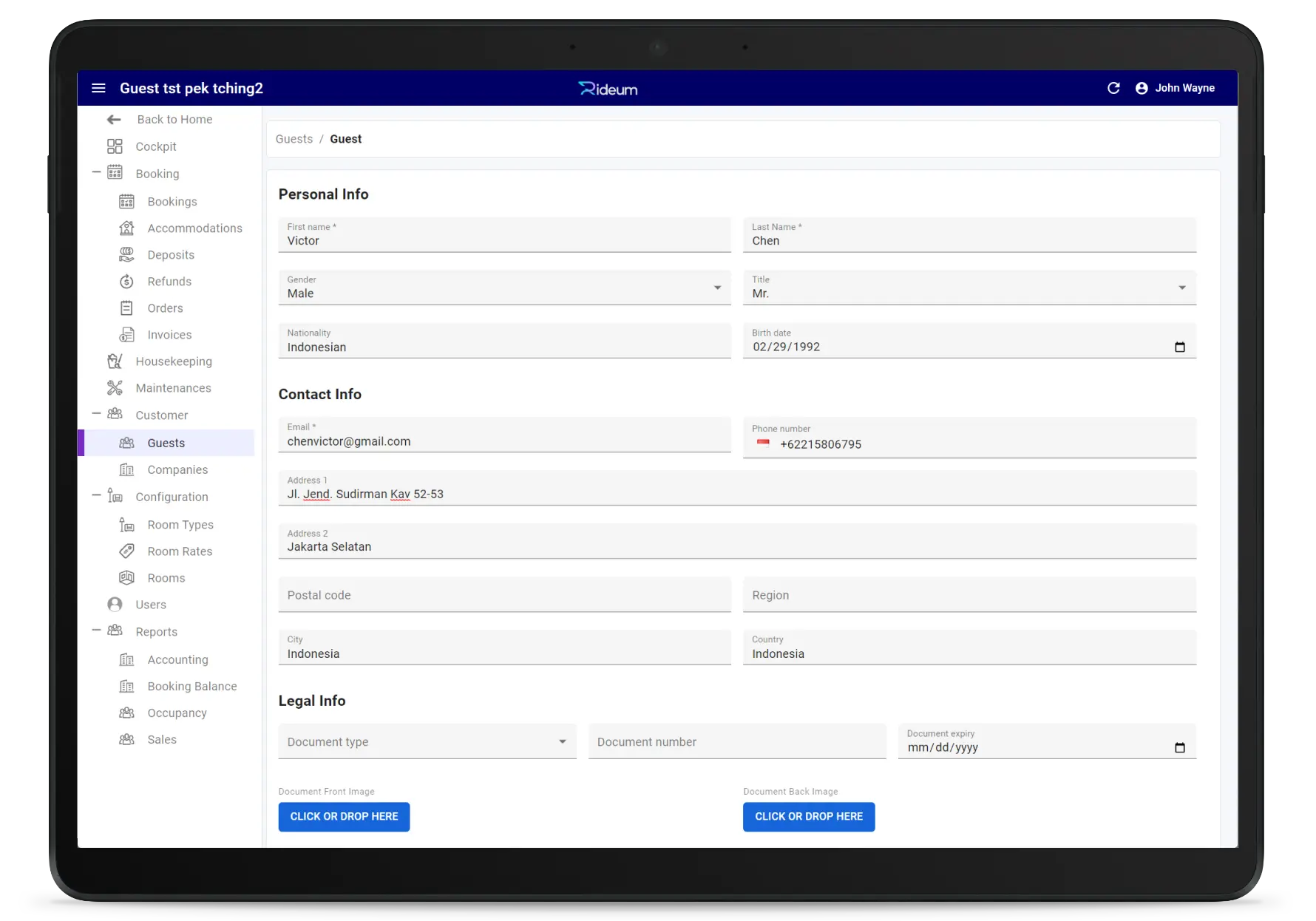This screenshot has height=921, width=1316.
Task: Select Room Rates in sidebar
Action: 180,551
